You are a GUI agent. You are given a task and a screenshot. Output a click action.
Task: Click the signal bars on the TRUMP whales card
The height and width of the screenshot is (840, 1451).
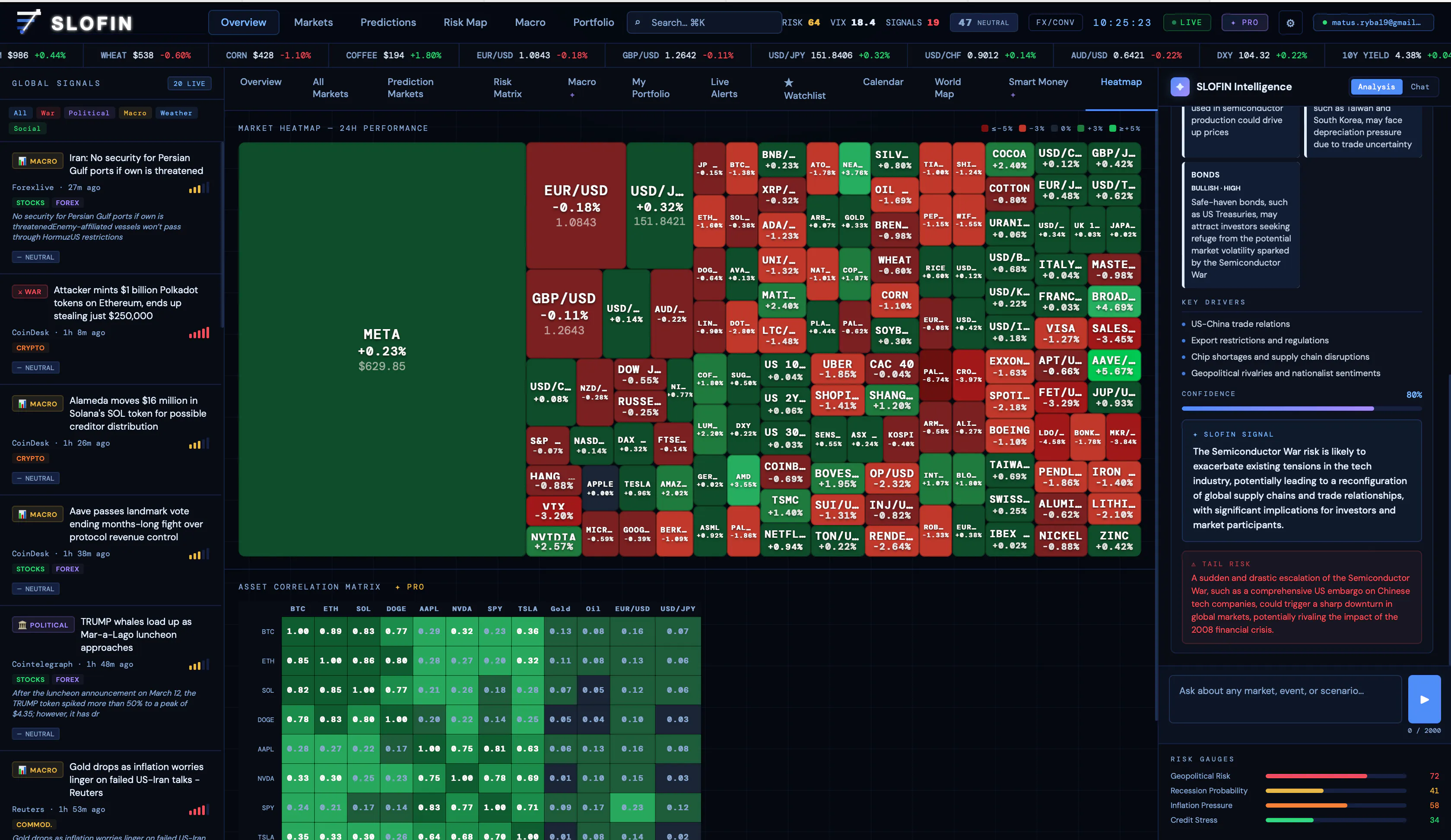199,664
